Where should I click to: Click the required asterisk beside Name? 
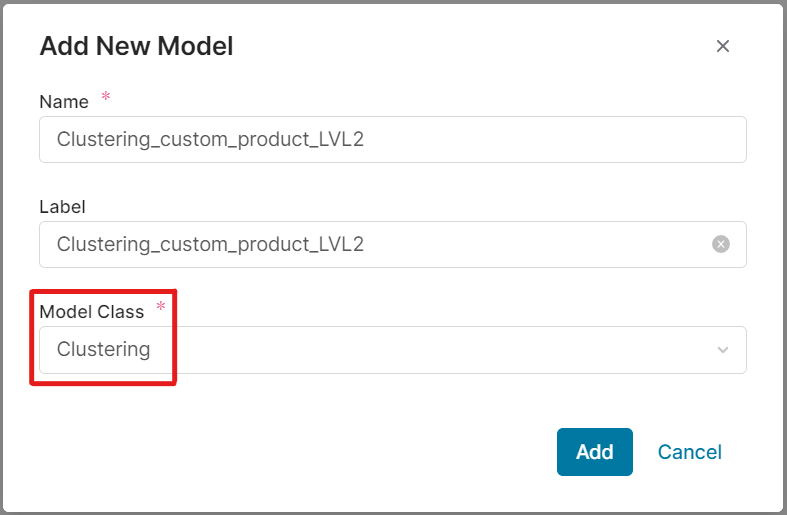pos(106,98)
